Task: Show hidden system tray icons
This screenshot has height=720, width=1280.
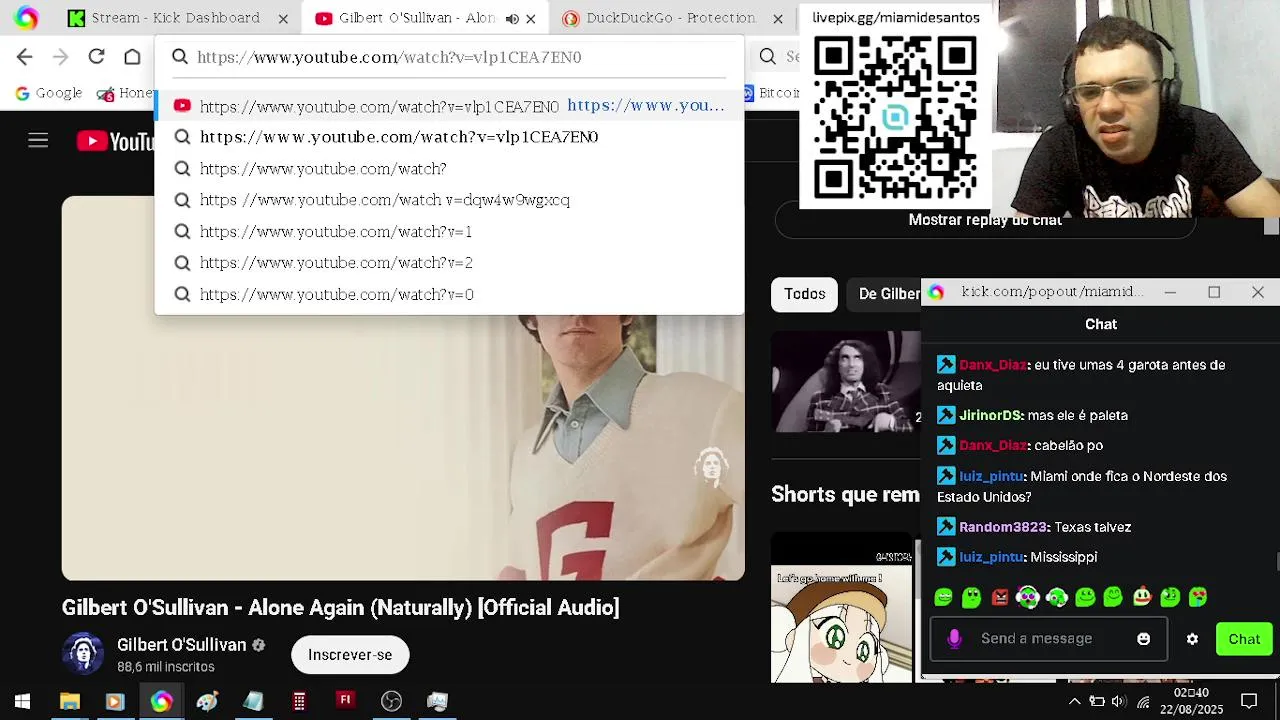Action: [1074, 701]
